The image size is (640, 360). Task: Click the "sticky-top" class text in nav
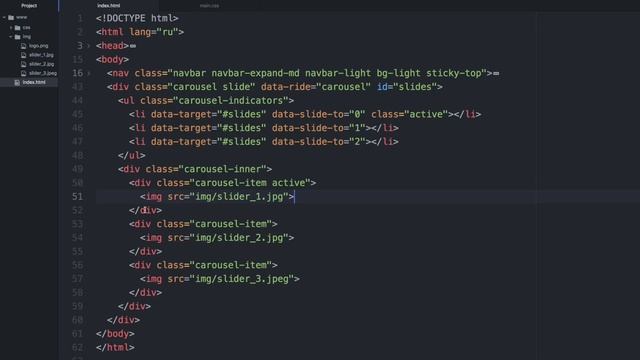[x=453, y=73]
